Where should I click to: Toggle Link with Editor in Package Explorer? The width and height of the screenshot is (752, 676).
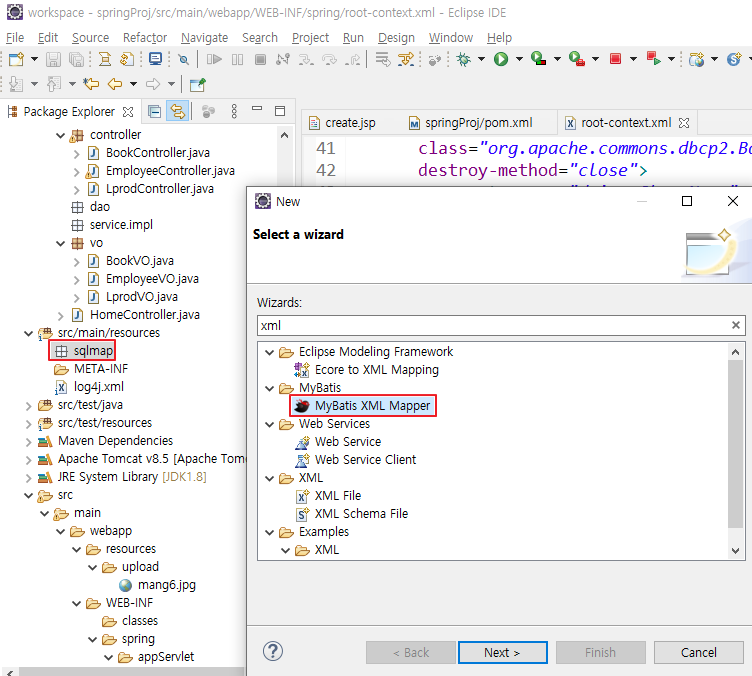pyautogui.click(x=177, y=112)
